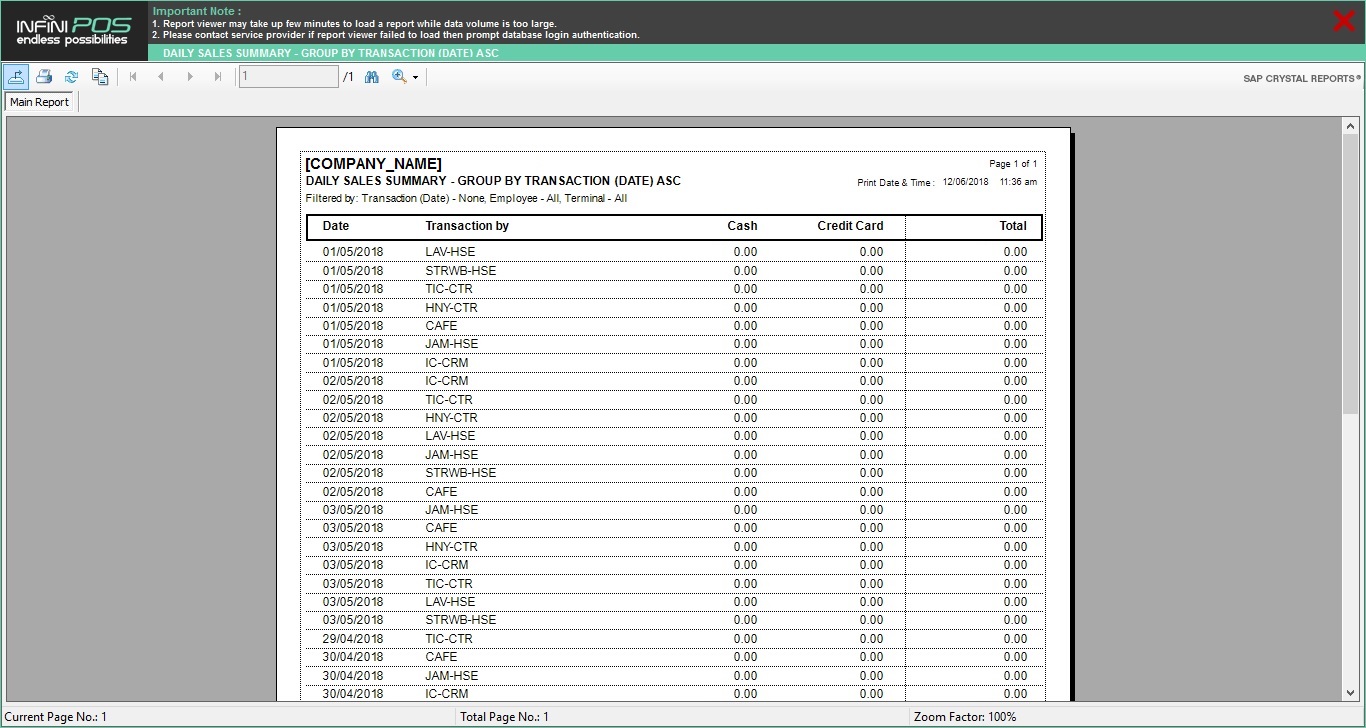The image size is (1366, 728).
Task: Click the InfiniPOS logo
Action: (x=74, y=30)
